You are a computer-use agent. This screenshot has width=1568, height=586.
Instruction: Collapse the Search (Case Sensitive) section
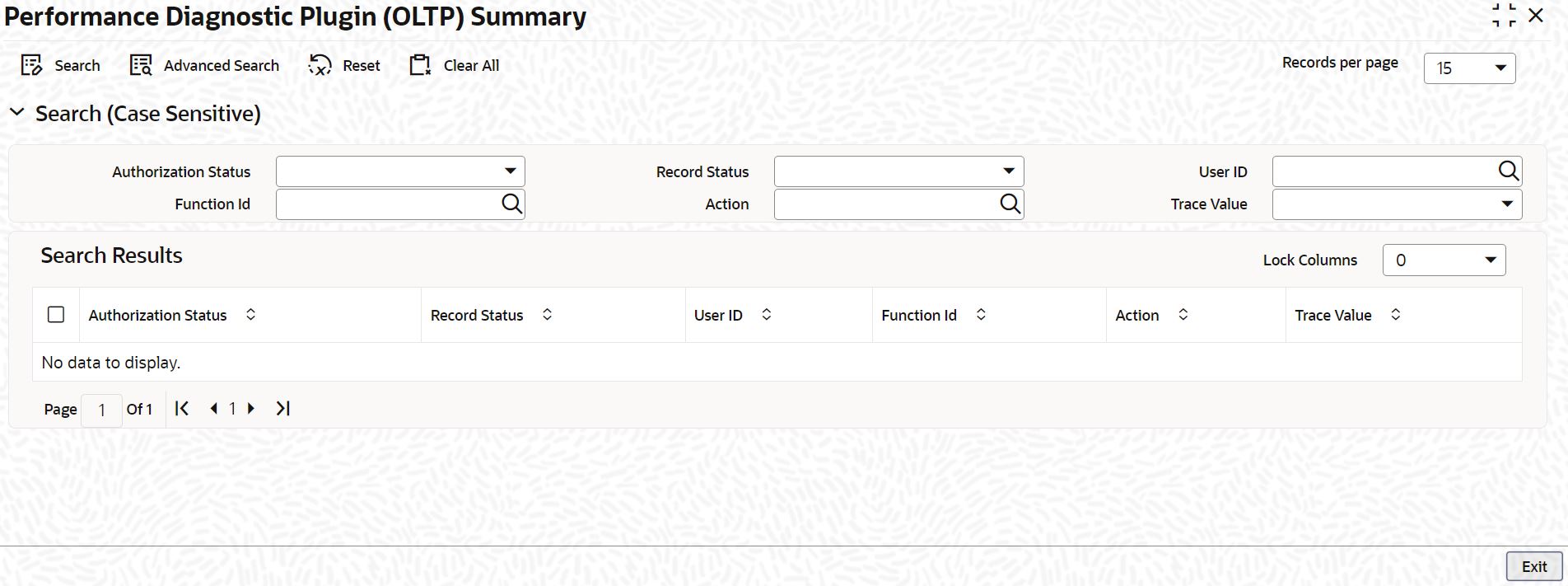[x=17, y=113]
